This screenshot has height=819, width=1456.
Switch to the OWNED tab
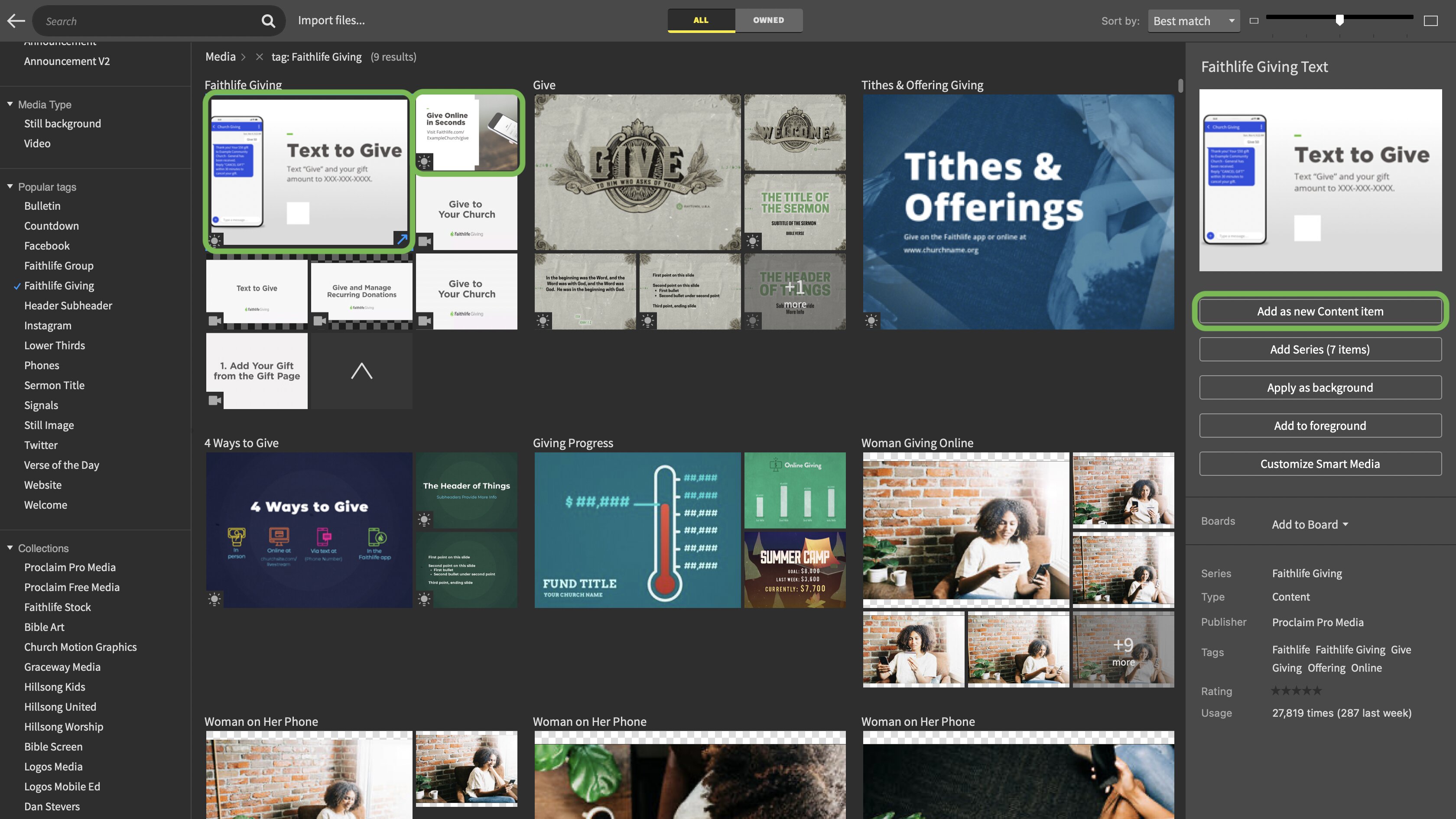click(x=769, y=20)
